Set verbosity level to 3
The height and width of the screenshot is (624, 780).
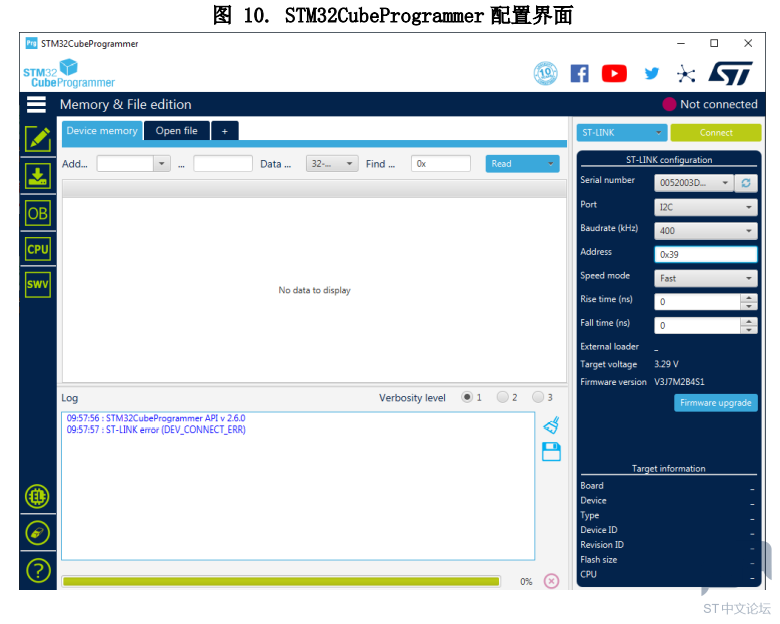click(x=538, y=398)
